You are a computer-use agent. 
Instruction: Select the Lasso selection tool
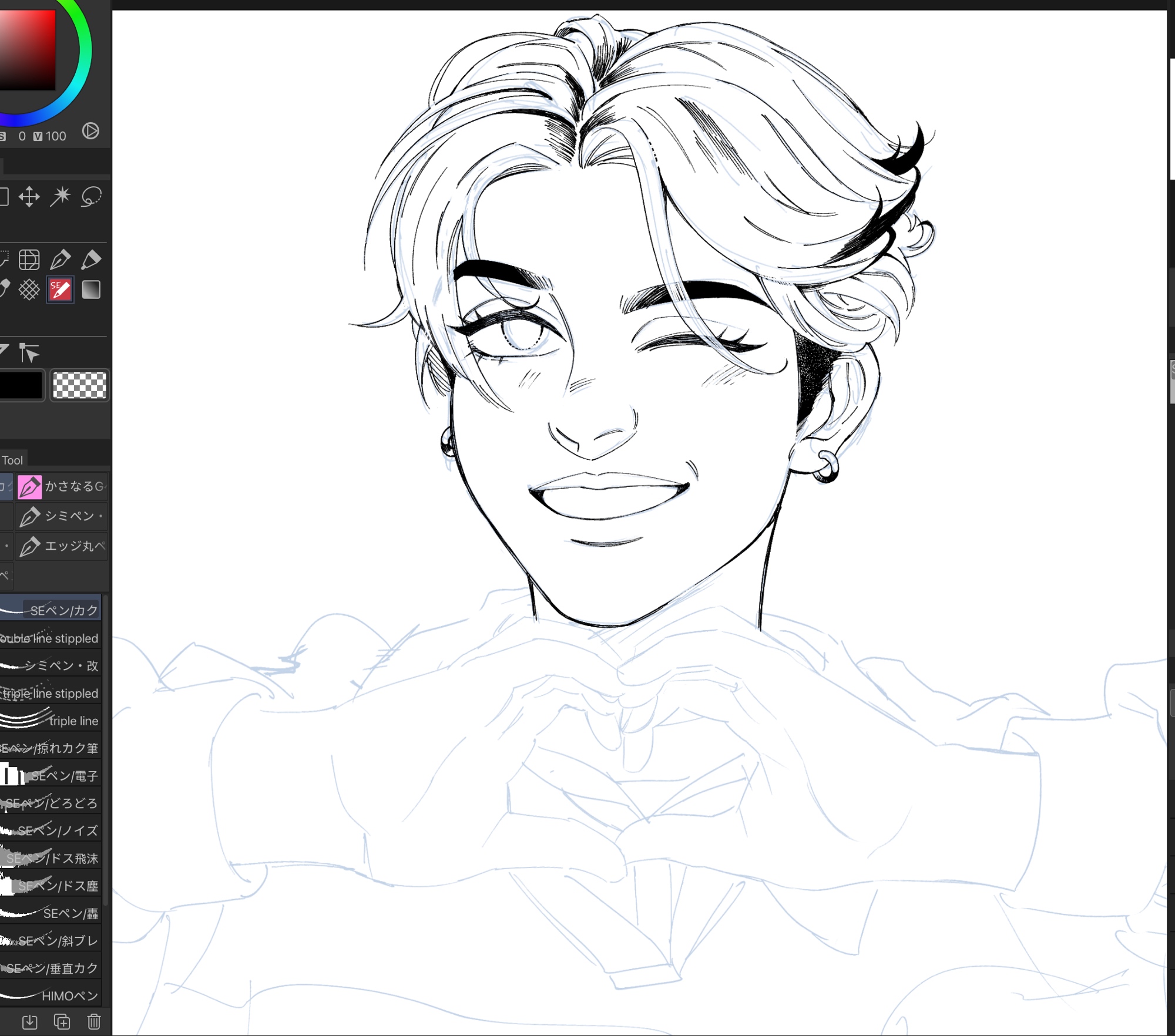tap(91, 197)
